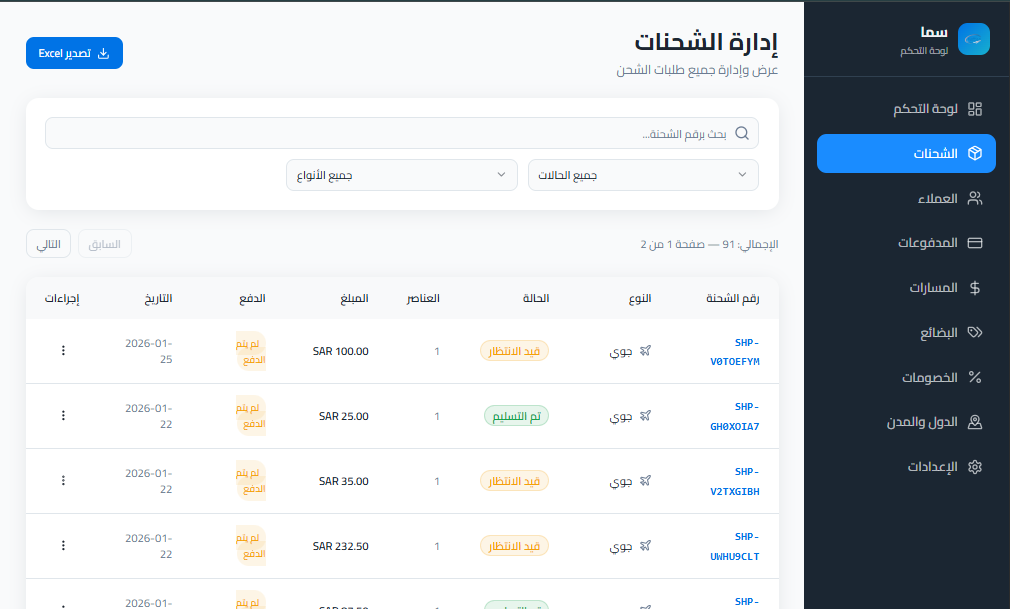Click the tag icon for البضائع
1010x609 pixels.
tap(976, 333)
